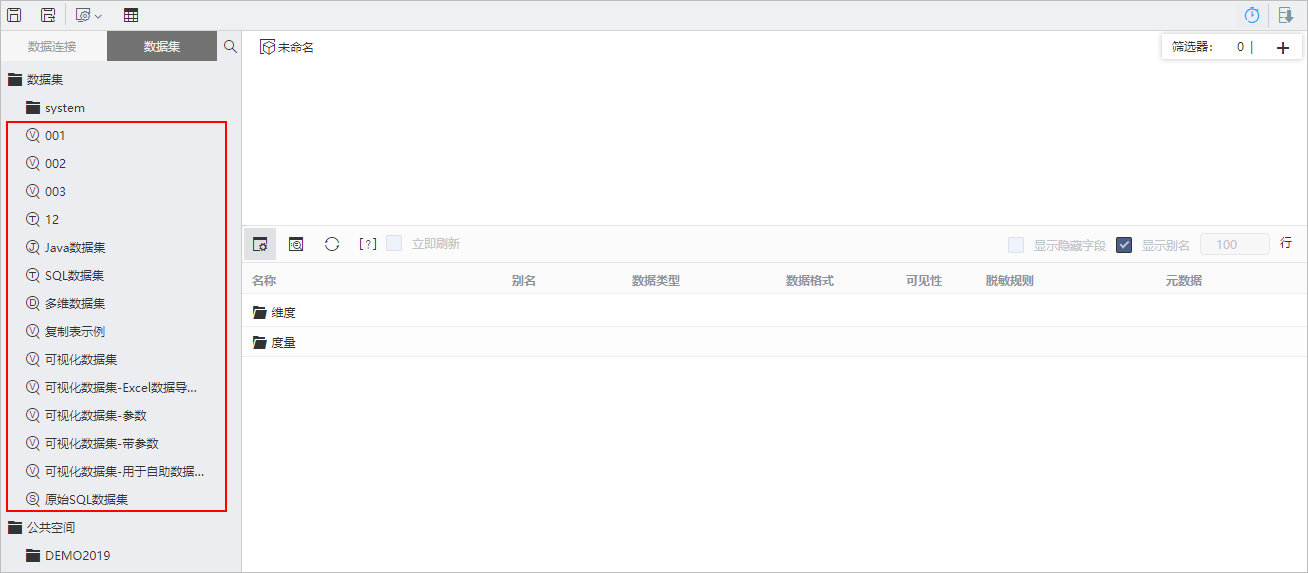Switch to the 数据集 tab

[x=162, y=46]
